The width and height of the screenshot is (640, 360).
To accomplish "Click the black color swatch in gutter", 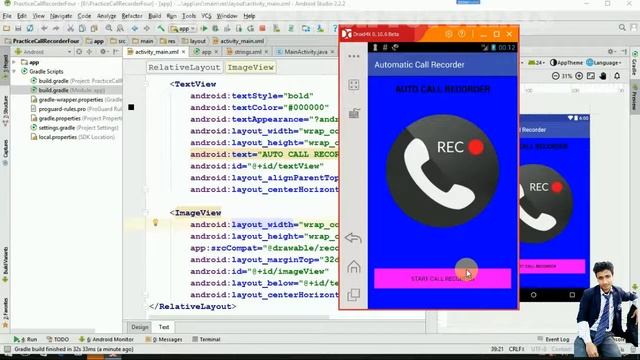I will pos(131,107).
